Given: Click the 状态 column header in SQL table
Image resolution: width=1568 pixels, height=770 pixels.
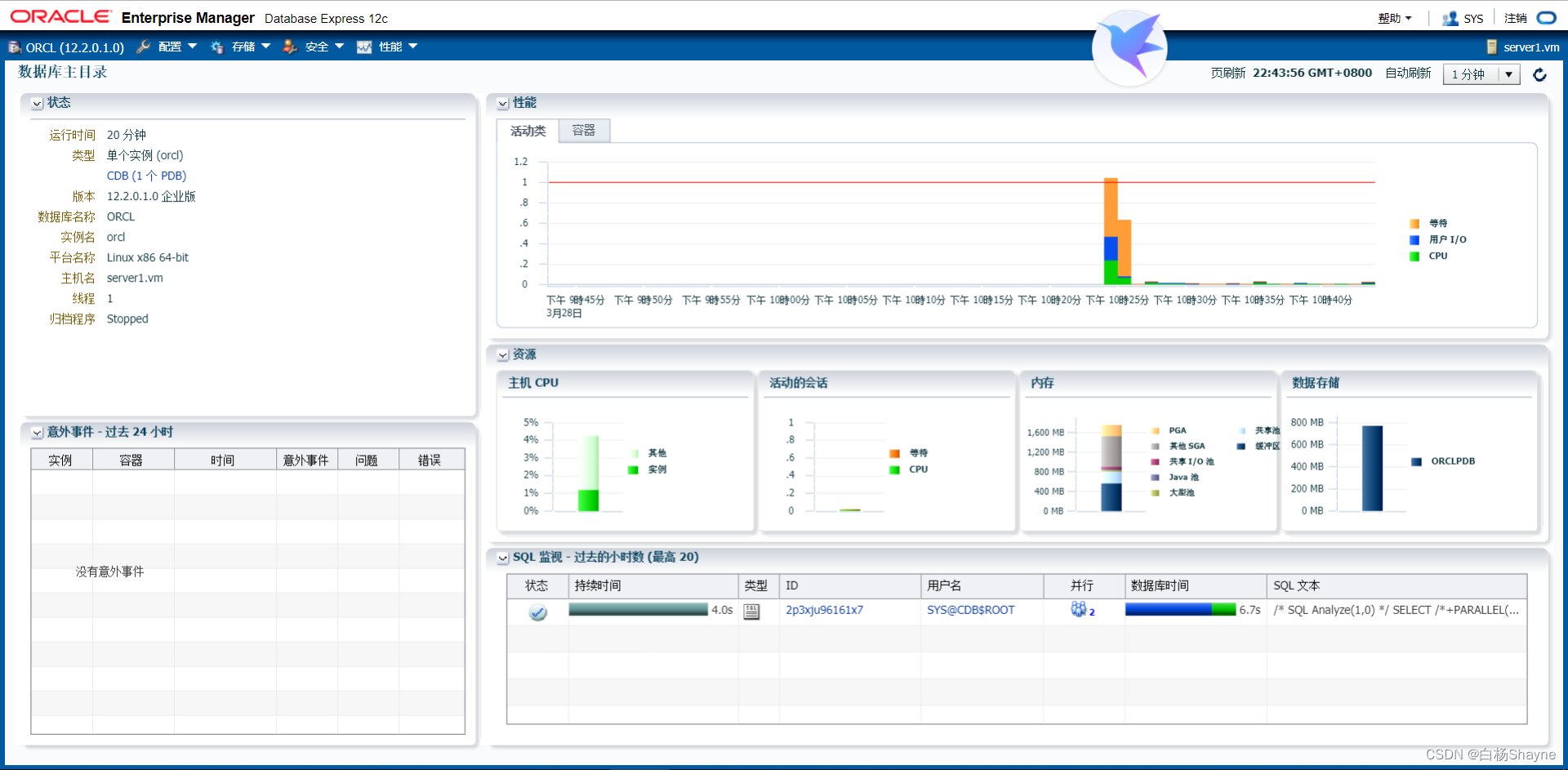Looking at the screenshot, I should pos(537,585).
